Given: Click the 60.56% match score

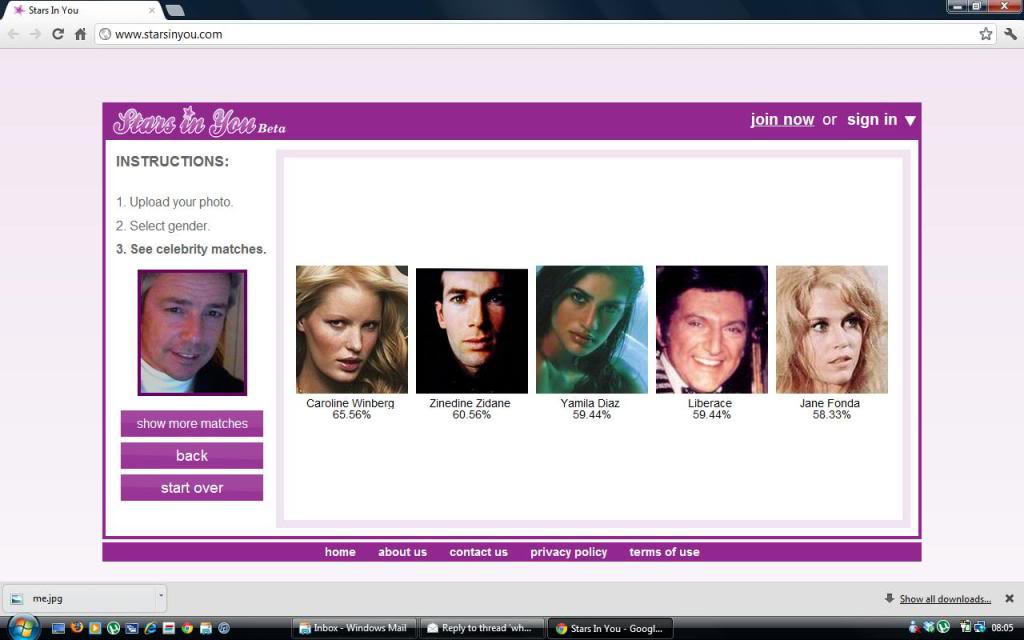Looking at the screenshot, I should point(472,415).
